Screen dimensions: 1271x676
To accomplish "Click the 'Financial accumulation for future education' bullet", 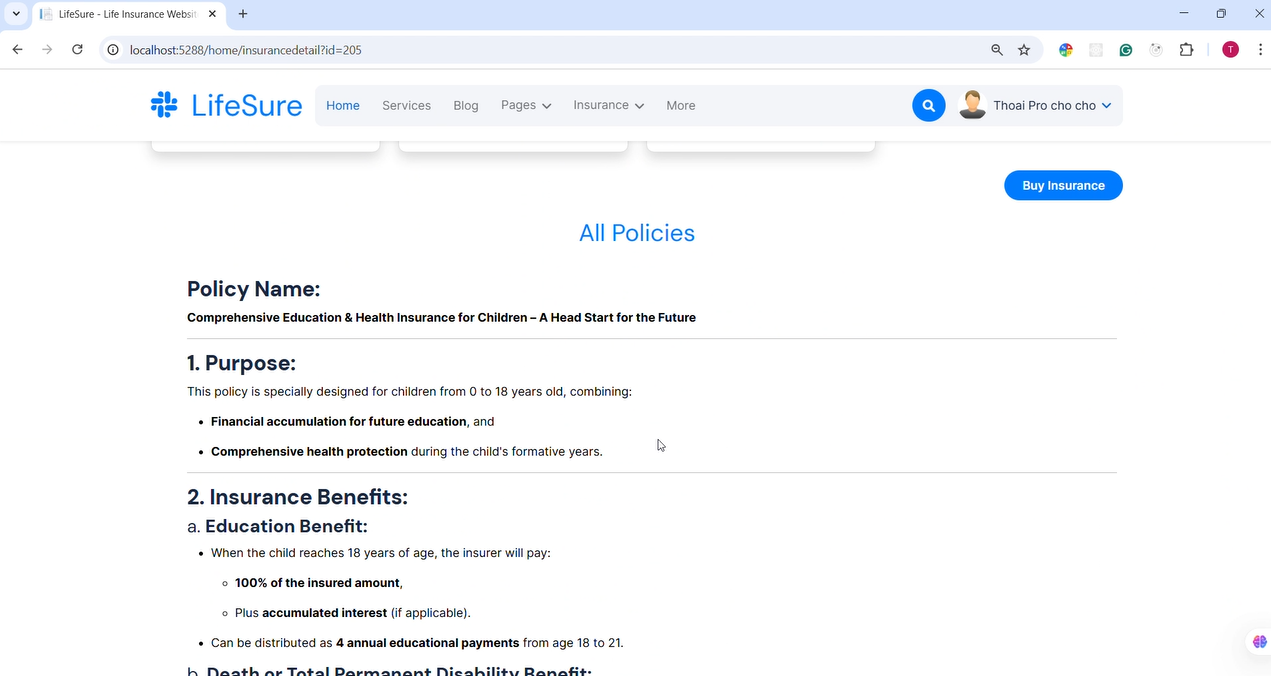I will (x=339, y=422).
